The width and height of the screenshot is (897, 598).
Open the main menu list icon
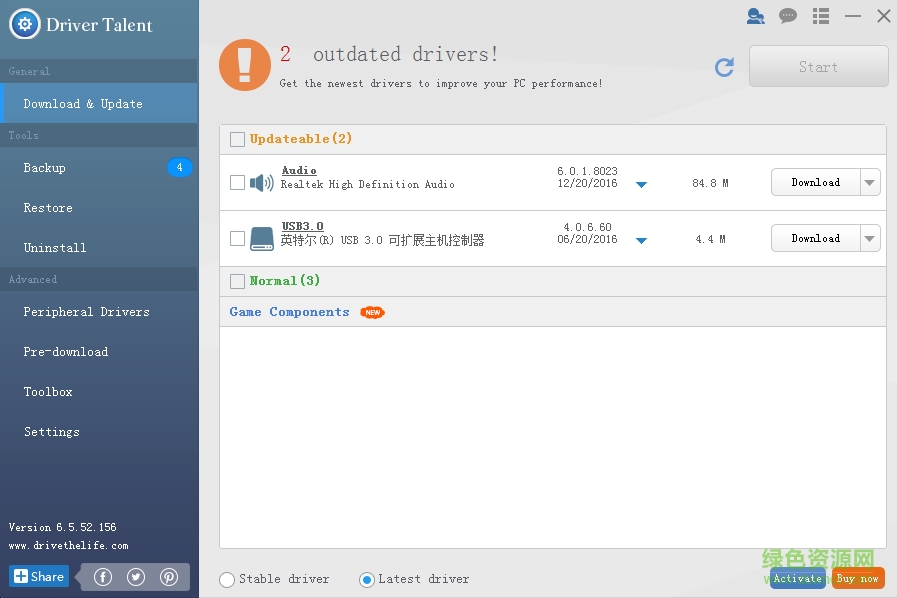pos(820,16)
